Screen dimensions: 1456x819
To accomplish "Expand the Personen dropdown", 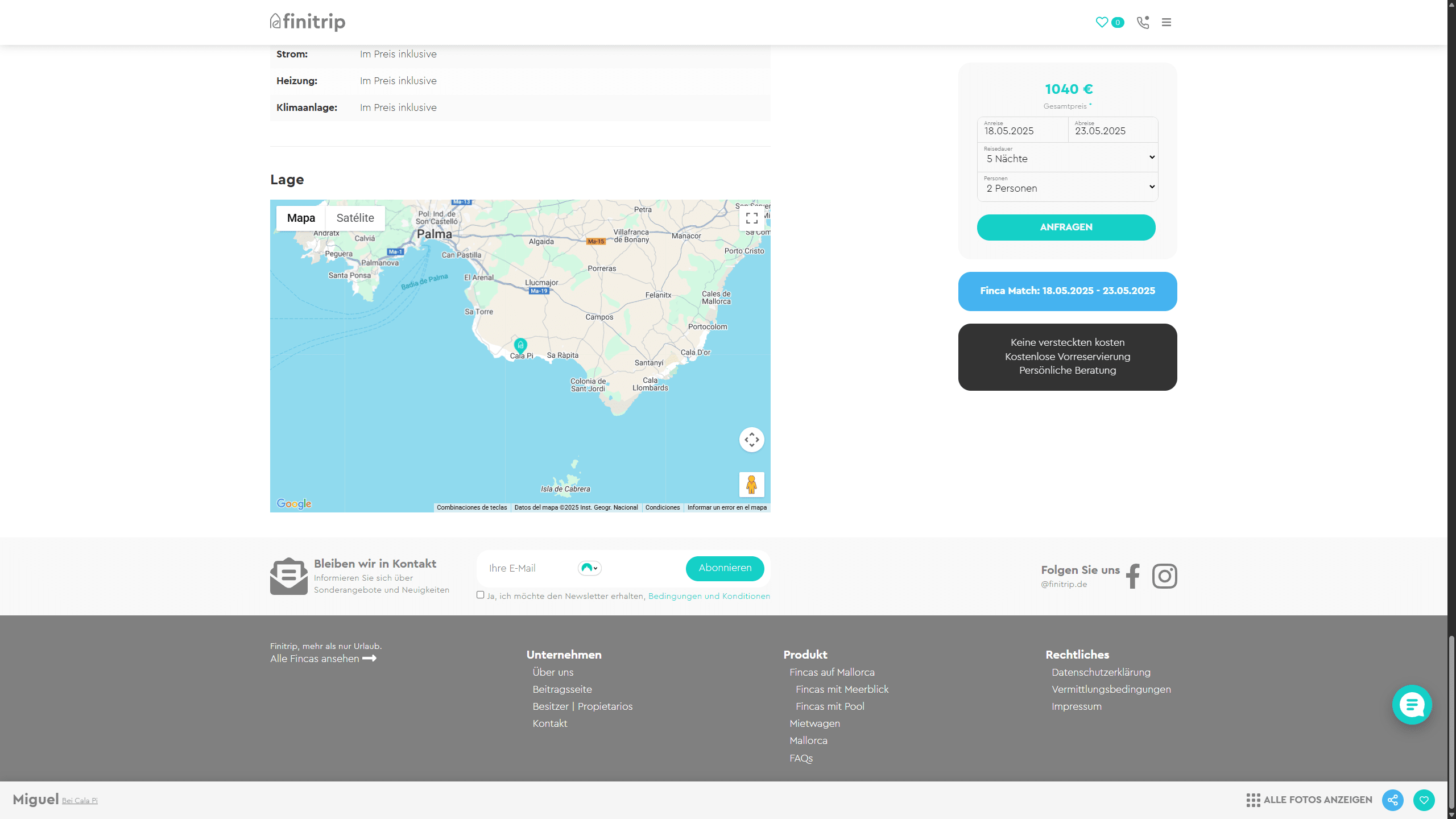I will (x=1068, y=187).
